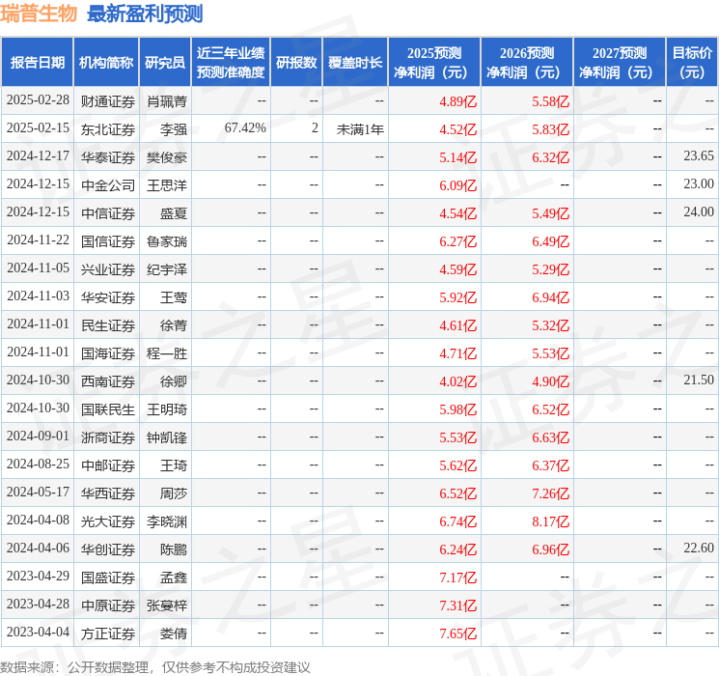This screenshot has width=719, height=676.
Task: Click 6.27亿 profit forecast value
Action: click(x=458, y=242)
